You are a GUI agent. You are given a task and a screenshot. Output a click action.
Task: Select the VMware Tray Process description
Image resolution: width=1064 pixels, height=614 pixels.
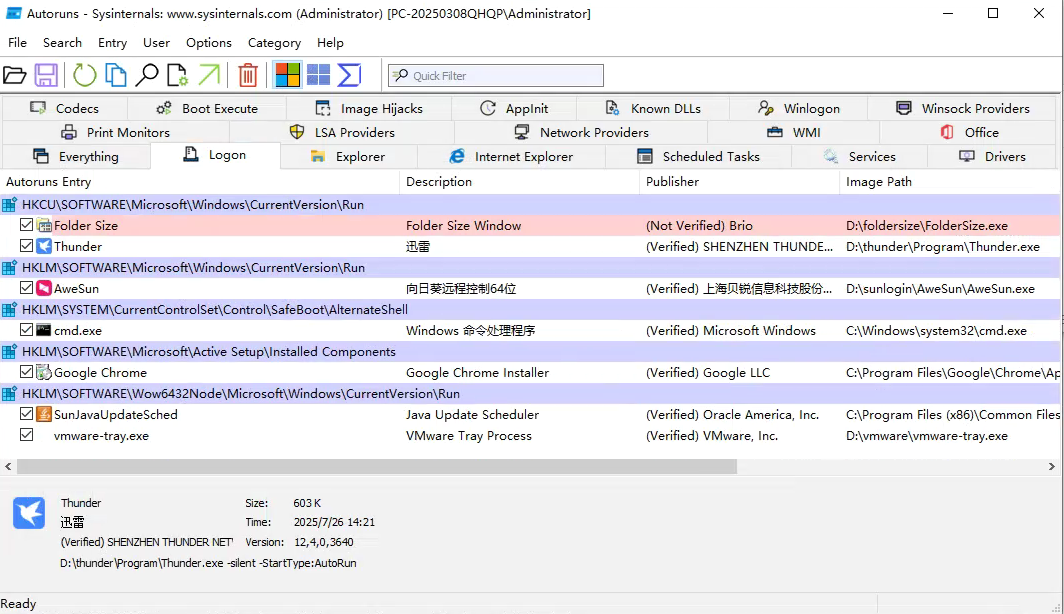(x=469, y=436)
